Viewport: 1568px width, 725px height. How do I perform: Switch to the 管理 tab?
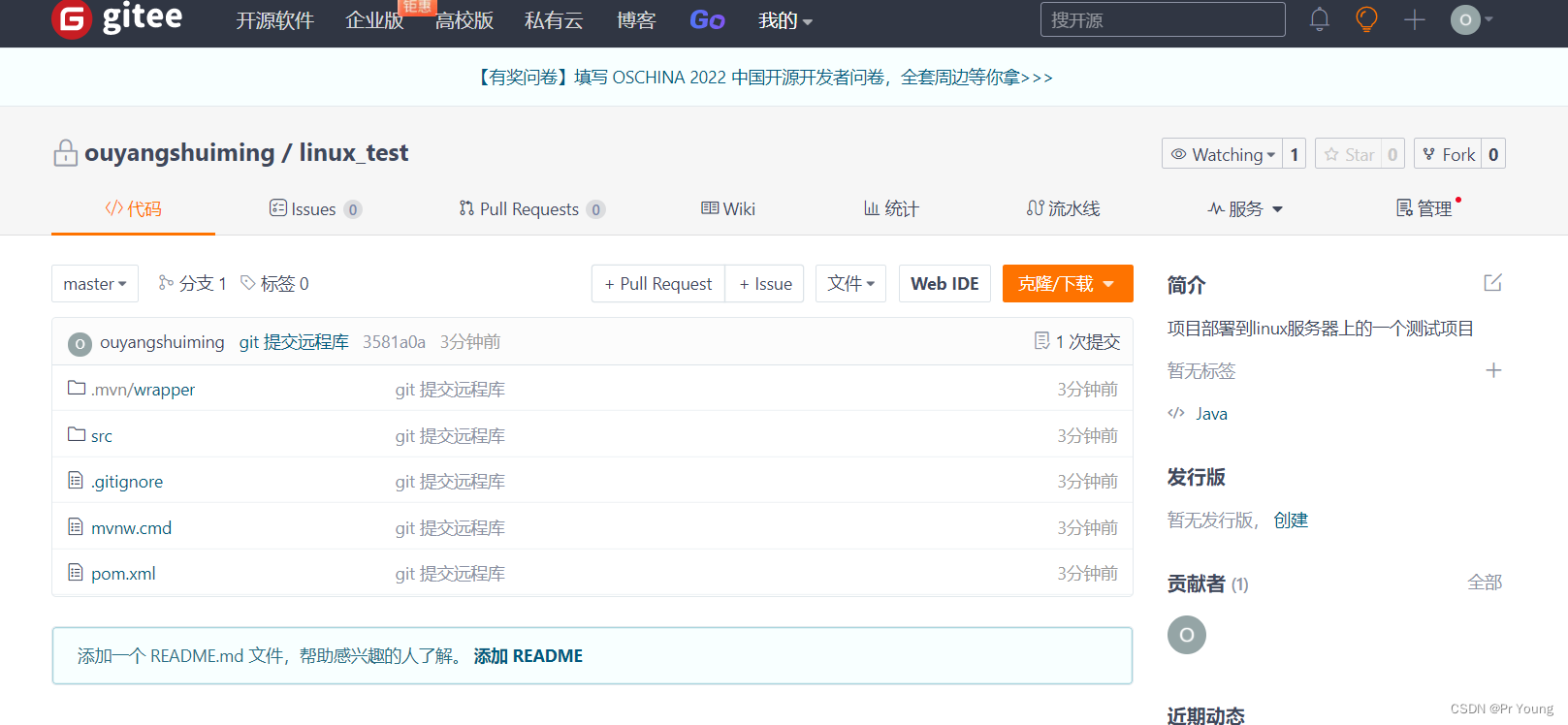[1424, 209]
